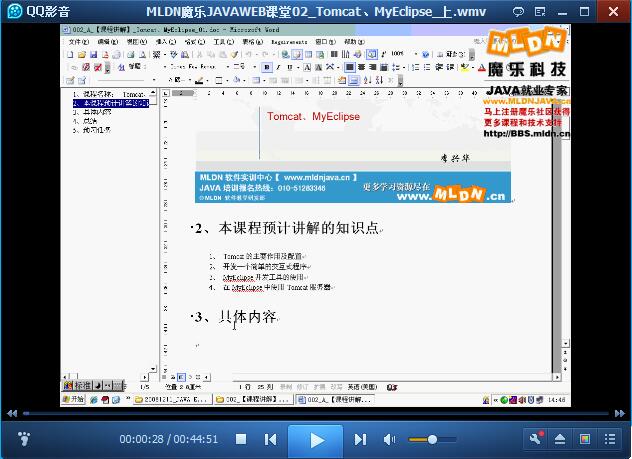This screenshot has width=632, height=459.
Task: Go to the previous video
Action: (270, 439)
